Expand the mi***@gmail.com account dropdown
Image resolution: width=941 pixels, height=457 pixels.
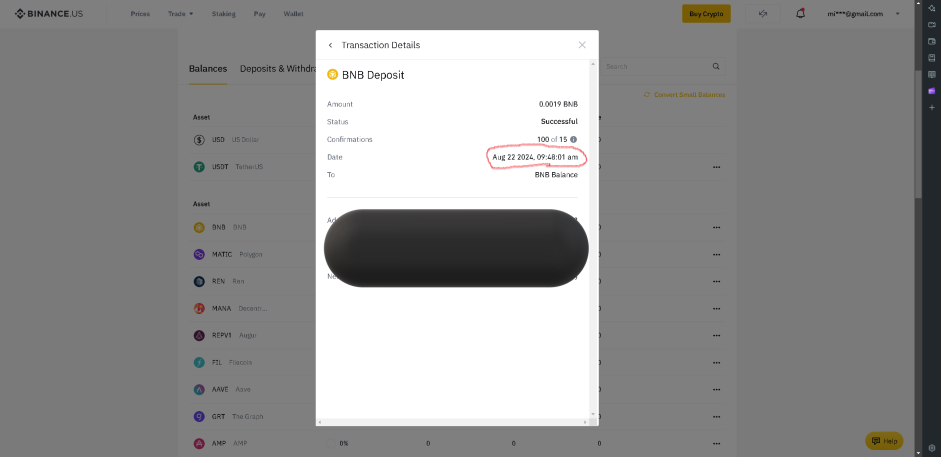864,14
